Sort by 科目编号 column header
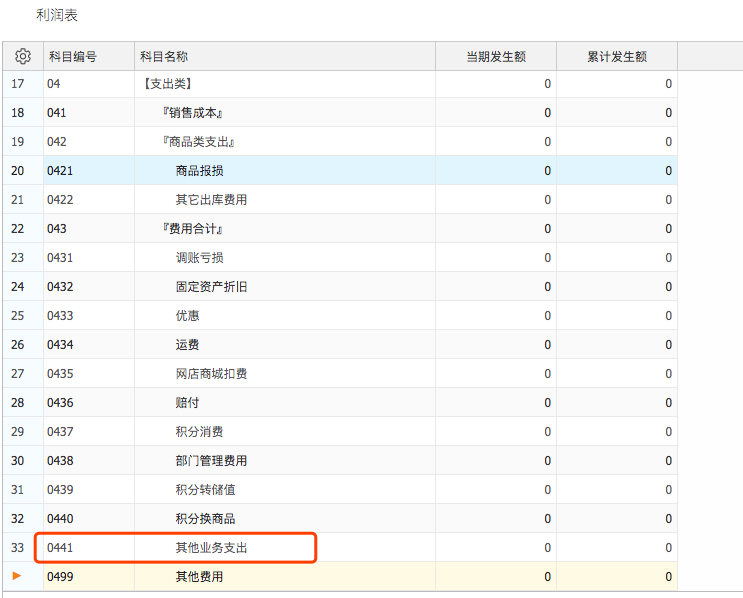This screenshot has height=598, width=743. 73,57
